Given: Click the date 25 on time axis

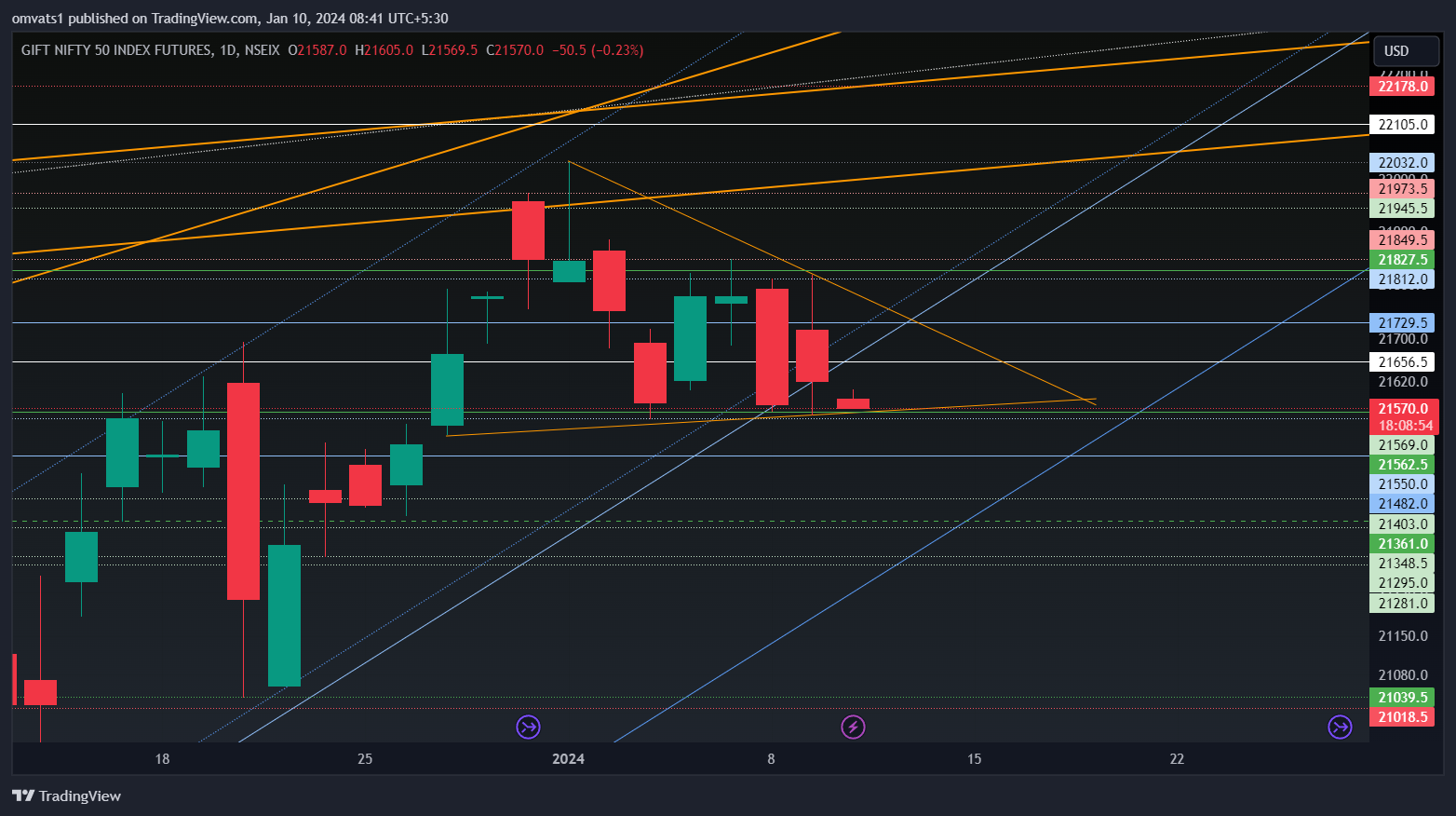Looking at the screenshot, I should [x=365, y=759].
